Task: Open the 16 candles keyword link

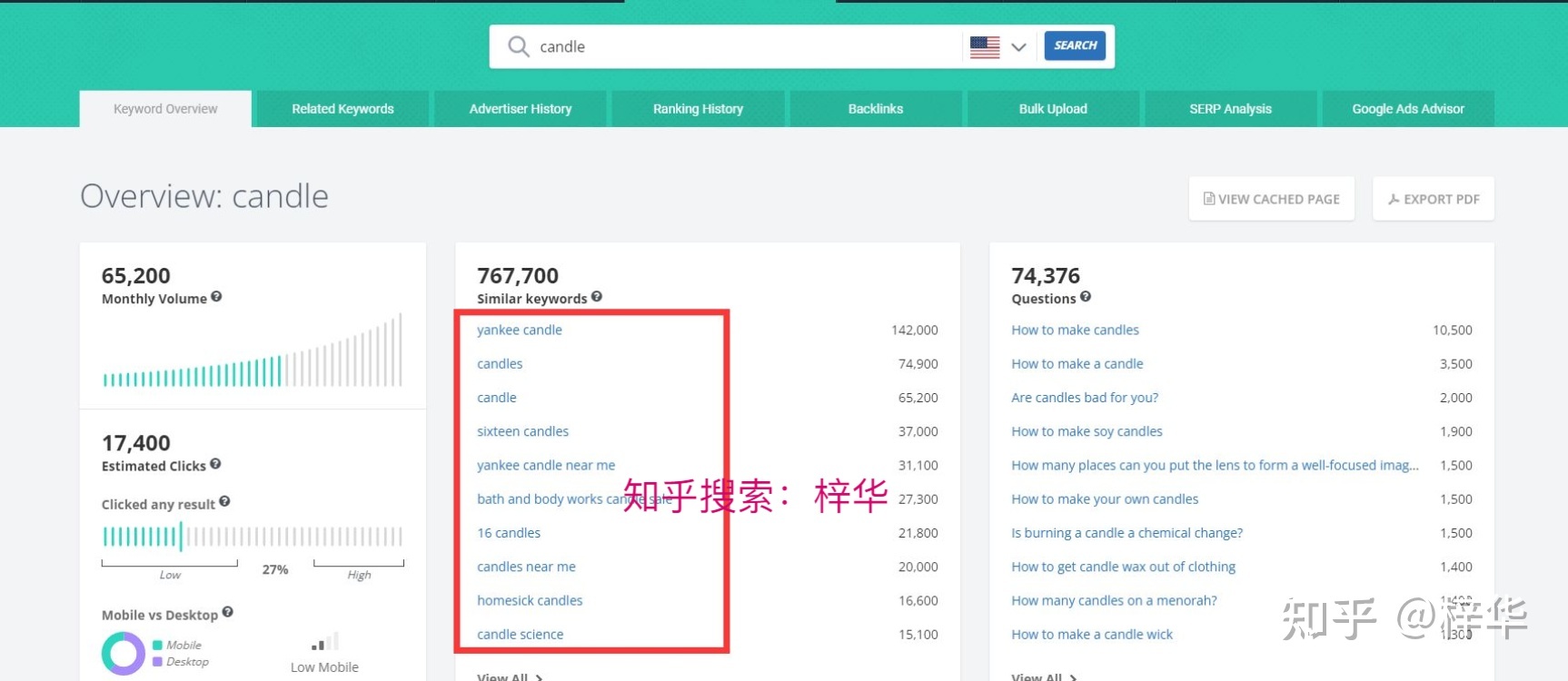Action: pos(509,533)
